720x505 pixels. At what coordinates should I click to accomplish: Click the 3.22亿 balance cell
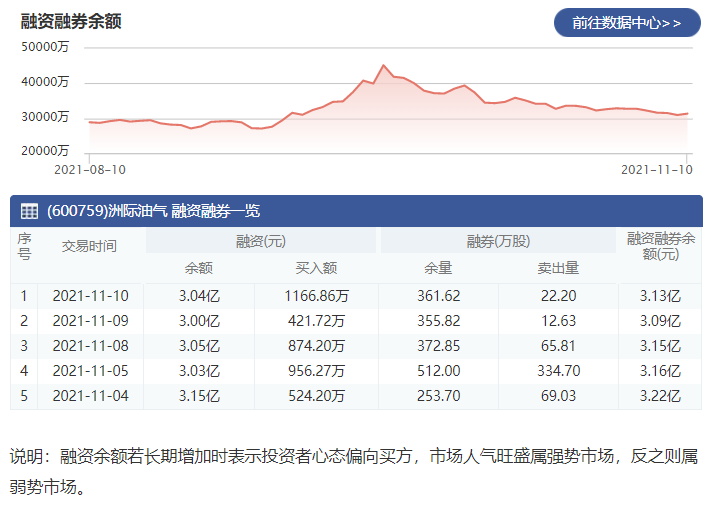point(660,396)
